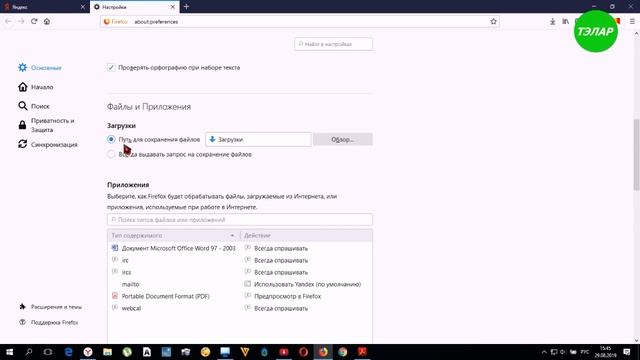Click the Загрузки download folder field

point(258,140)
